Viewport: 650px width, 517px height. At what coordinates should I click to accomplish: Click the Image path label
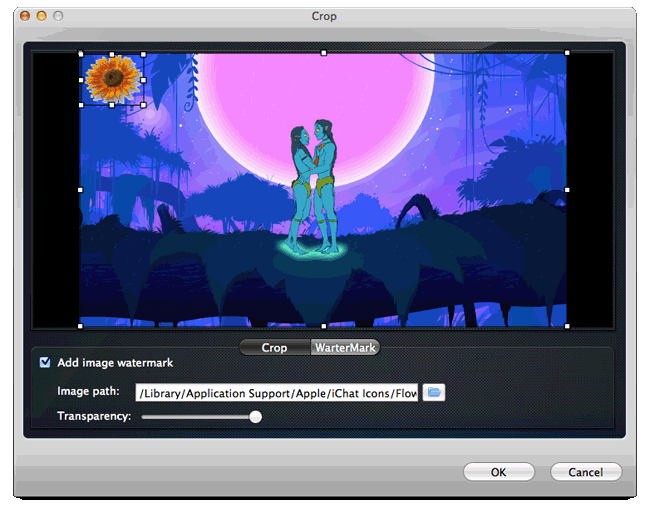pyautogui.click(x=88, y=391)
